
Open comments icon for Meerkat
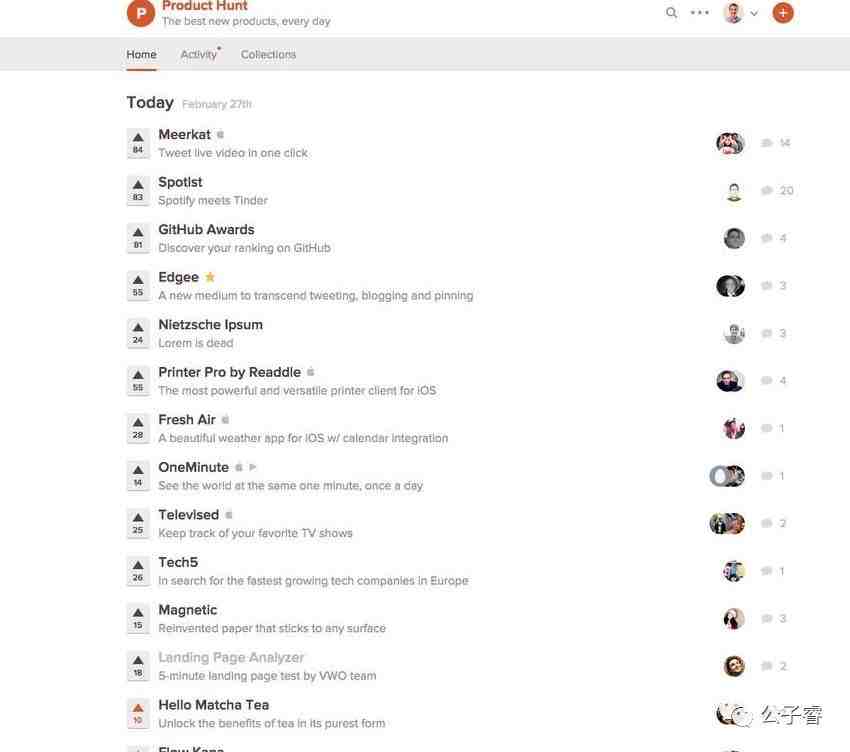click(767, 143)
